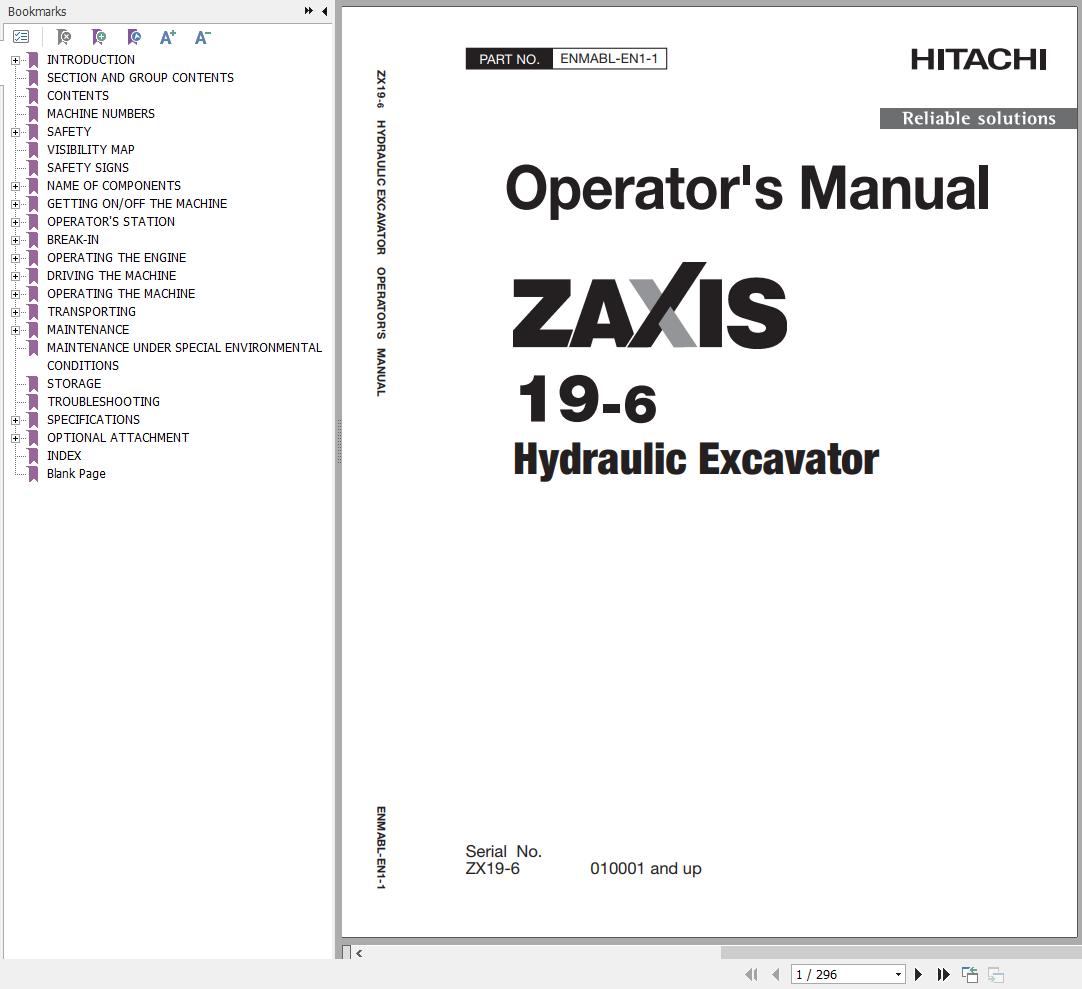
Task: Open the Blank Page bookmark
Action: [76, 473]
